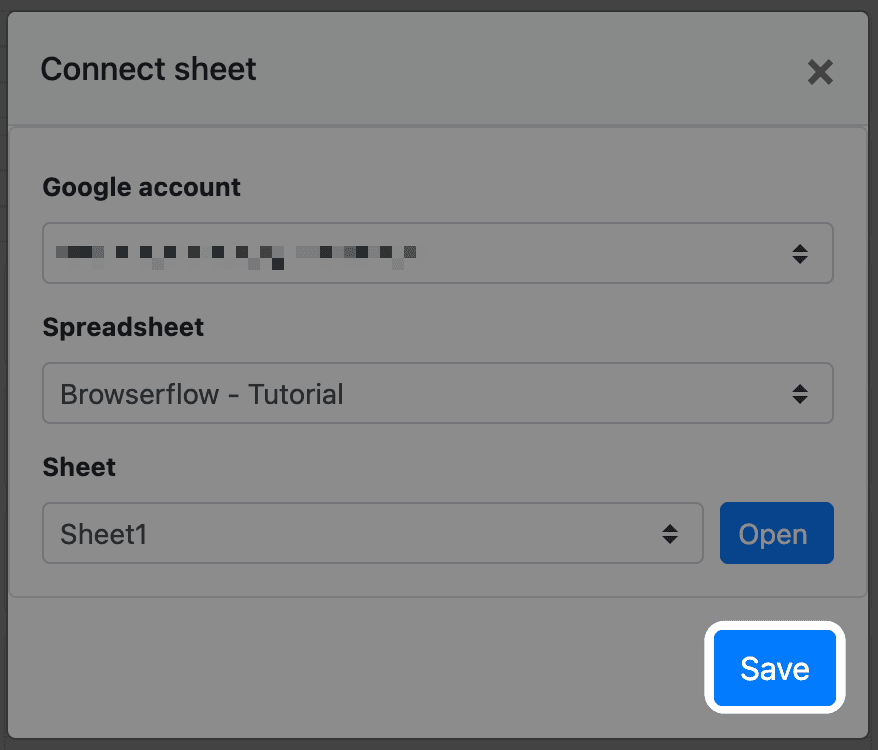Click the up-down arrows beside Browserflow - Tutorial
Viewport: 878px width, 750px height.
coord(800,394)
